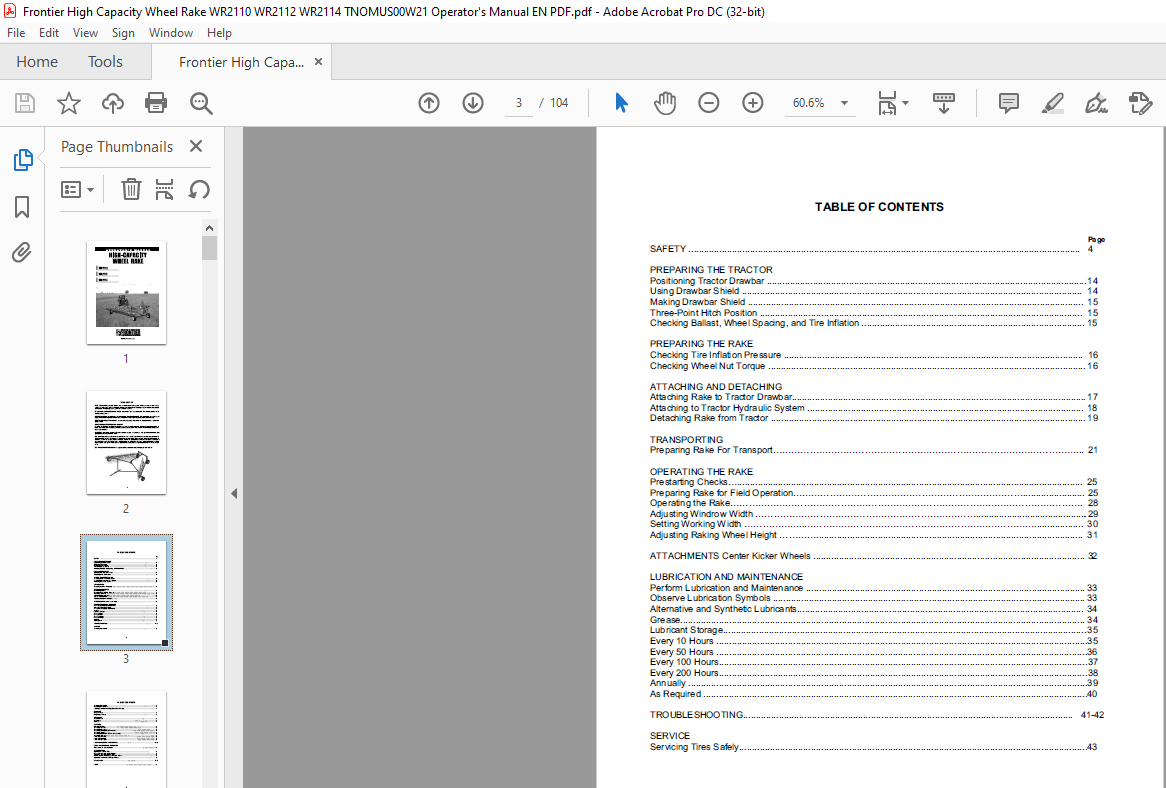
Task: Switch to the Tools tab
Action: pos(105,62)
